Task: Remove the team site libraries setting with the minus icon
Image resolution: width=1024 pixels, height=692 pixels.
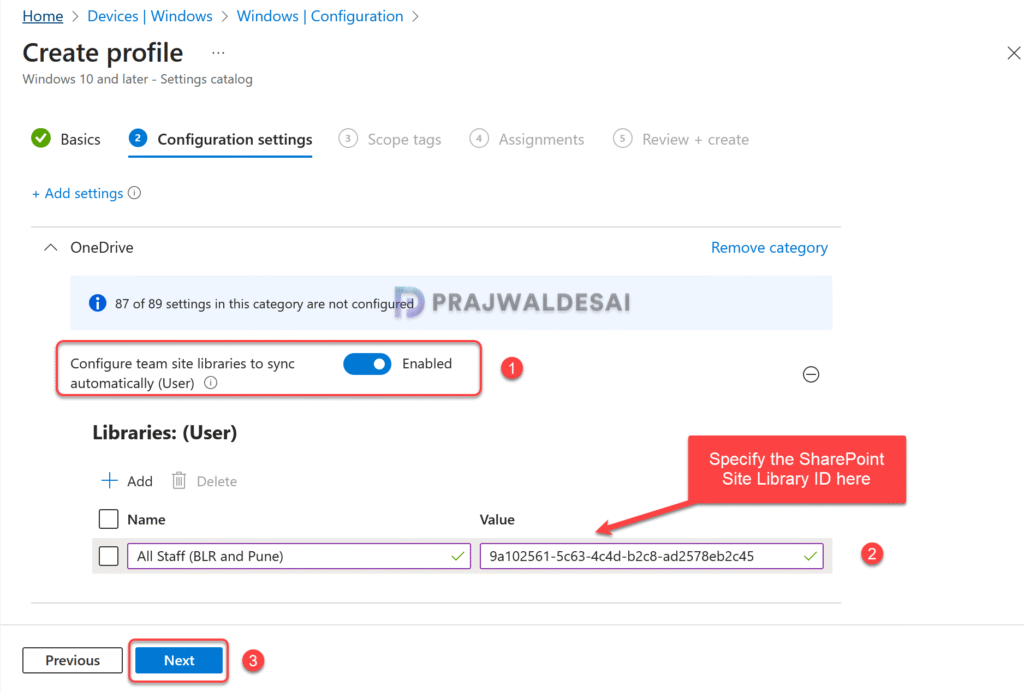Action: coord(810,374)
